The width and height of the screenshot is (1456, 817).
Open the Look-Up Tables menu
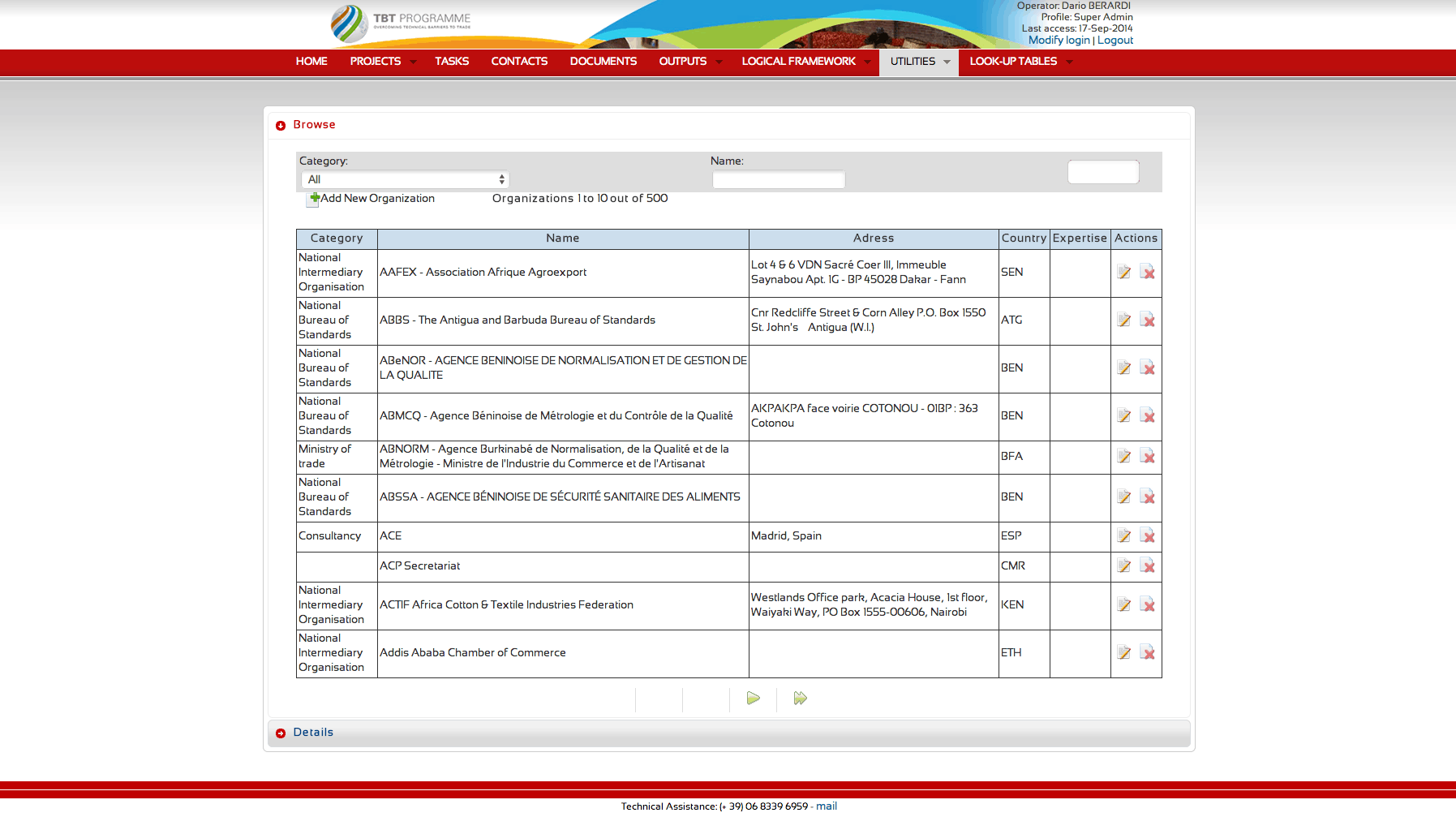(x=1013, y=62)
